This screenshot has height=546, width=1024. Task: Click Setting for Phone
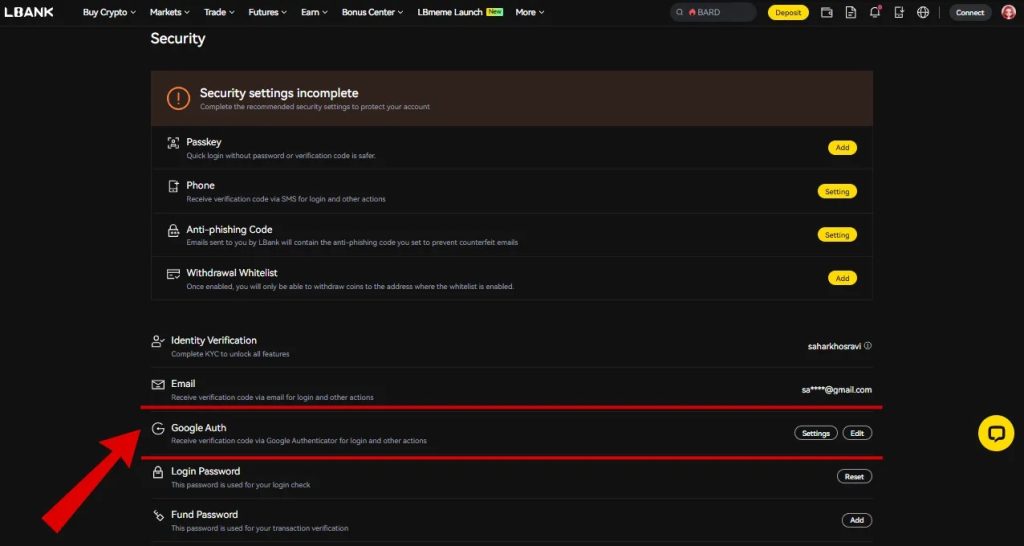tap(837, 191)
